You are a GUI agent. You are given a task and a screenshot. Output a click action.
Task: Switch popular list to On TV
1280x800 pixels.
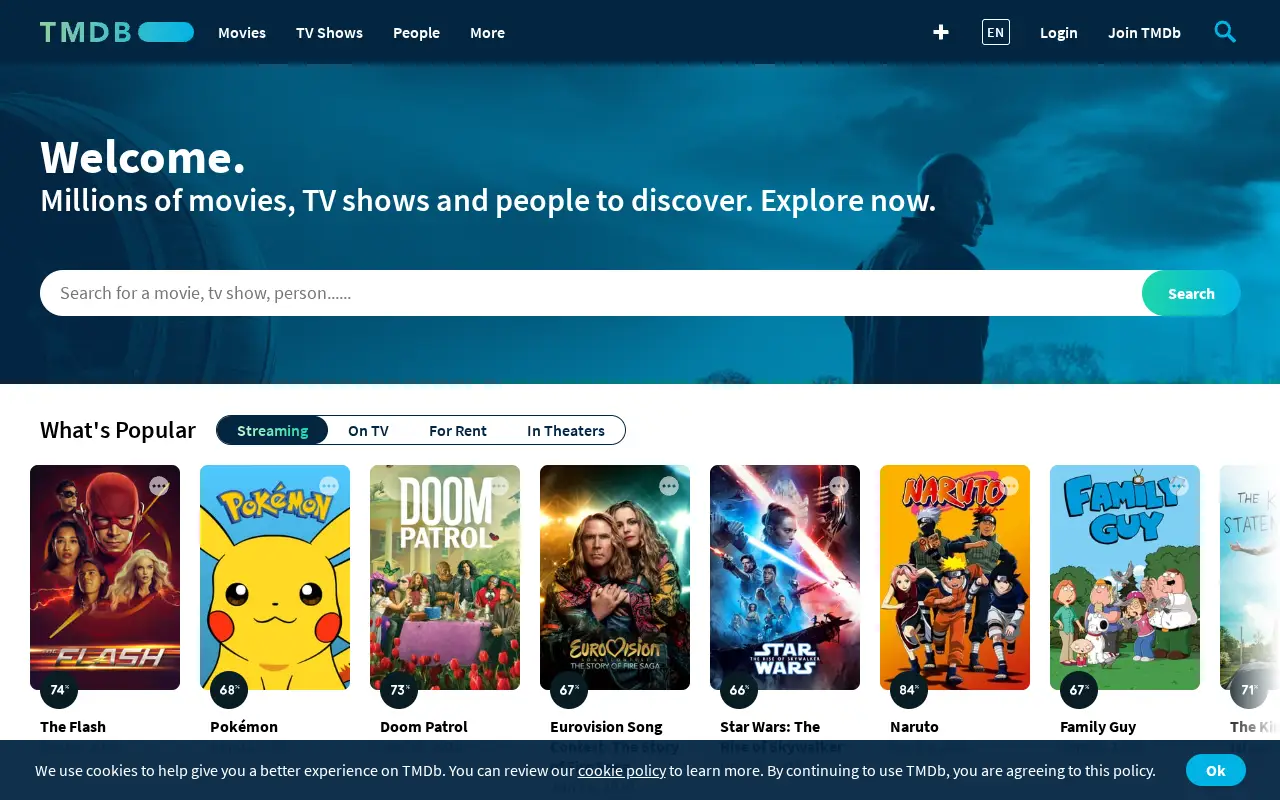(368, 430)
